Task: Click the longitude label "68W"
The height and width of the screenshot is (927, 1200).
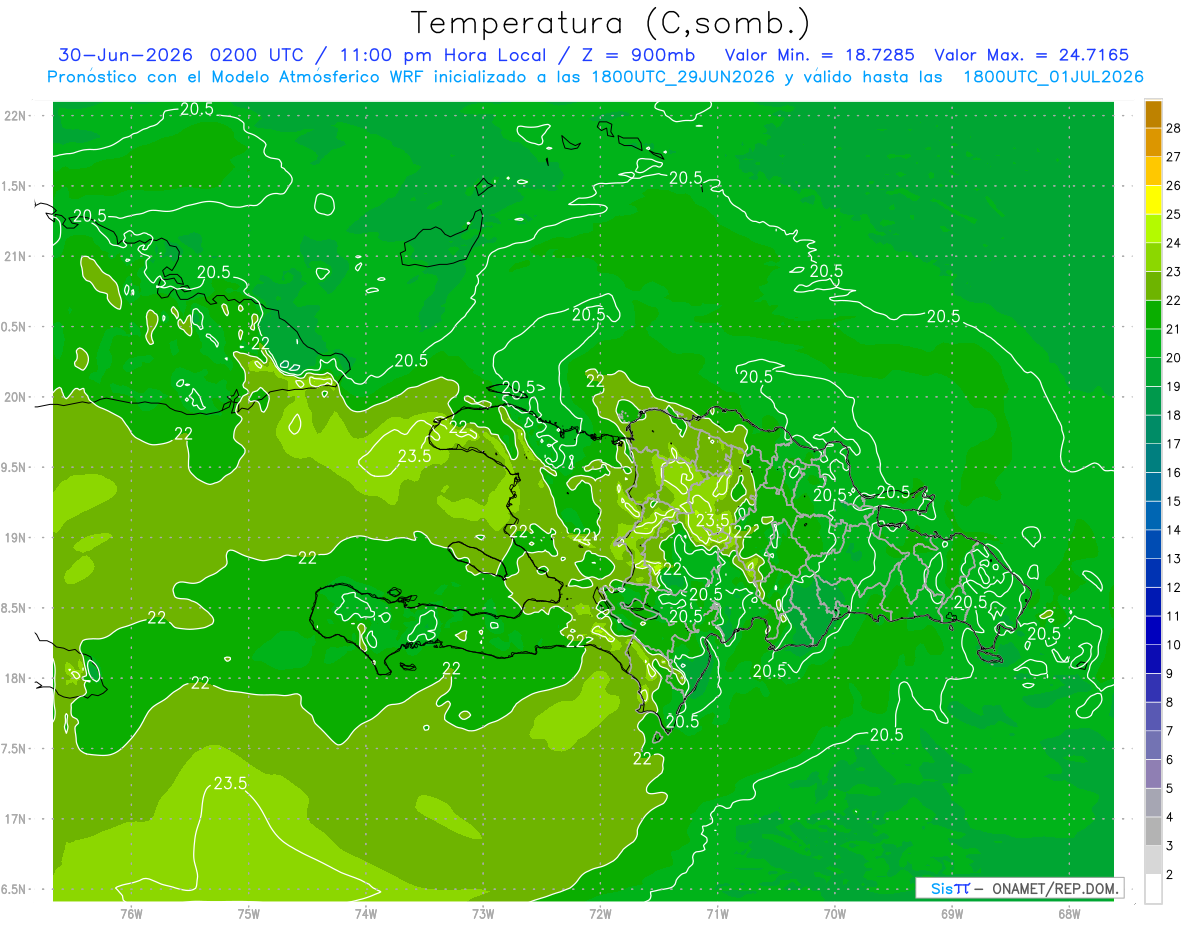Action: tap(1069, 913)
